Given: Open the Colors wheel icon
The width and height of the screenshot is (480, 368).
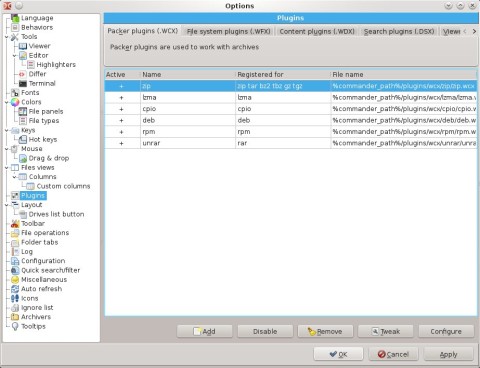Looking at the screenshot, I should coord(15,102).
